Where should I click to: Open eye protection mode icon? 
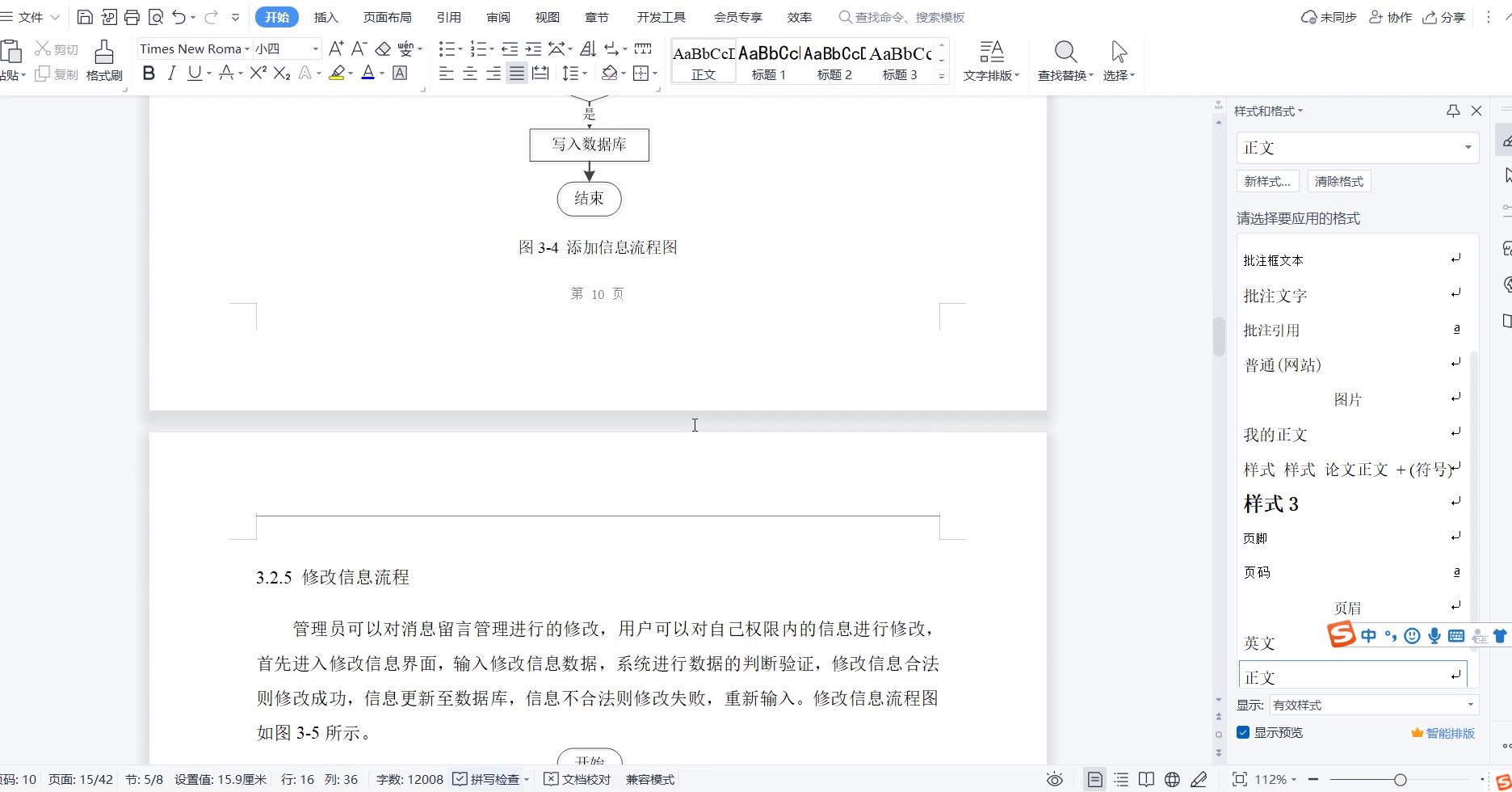click(x=1055, y=780)
